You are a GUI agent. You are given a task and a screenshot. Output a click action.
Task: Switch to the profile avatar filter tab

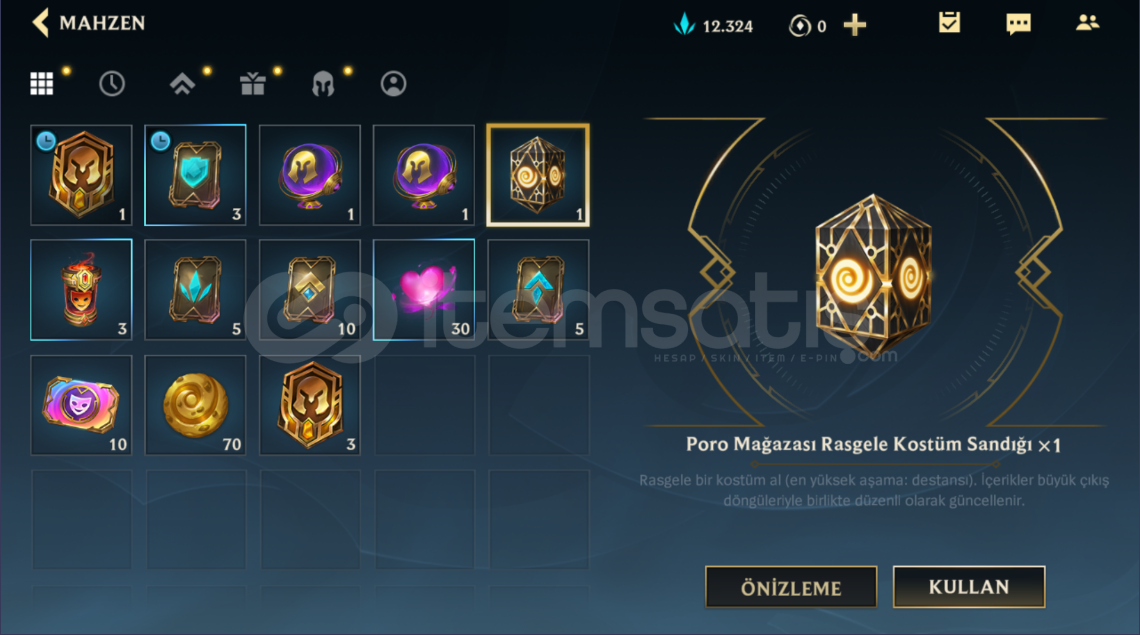click(x=393, y=84)
